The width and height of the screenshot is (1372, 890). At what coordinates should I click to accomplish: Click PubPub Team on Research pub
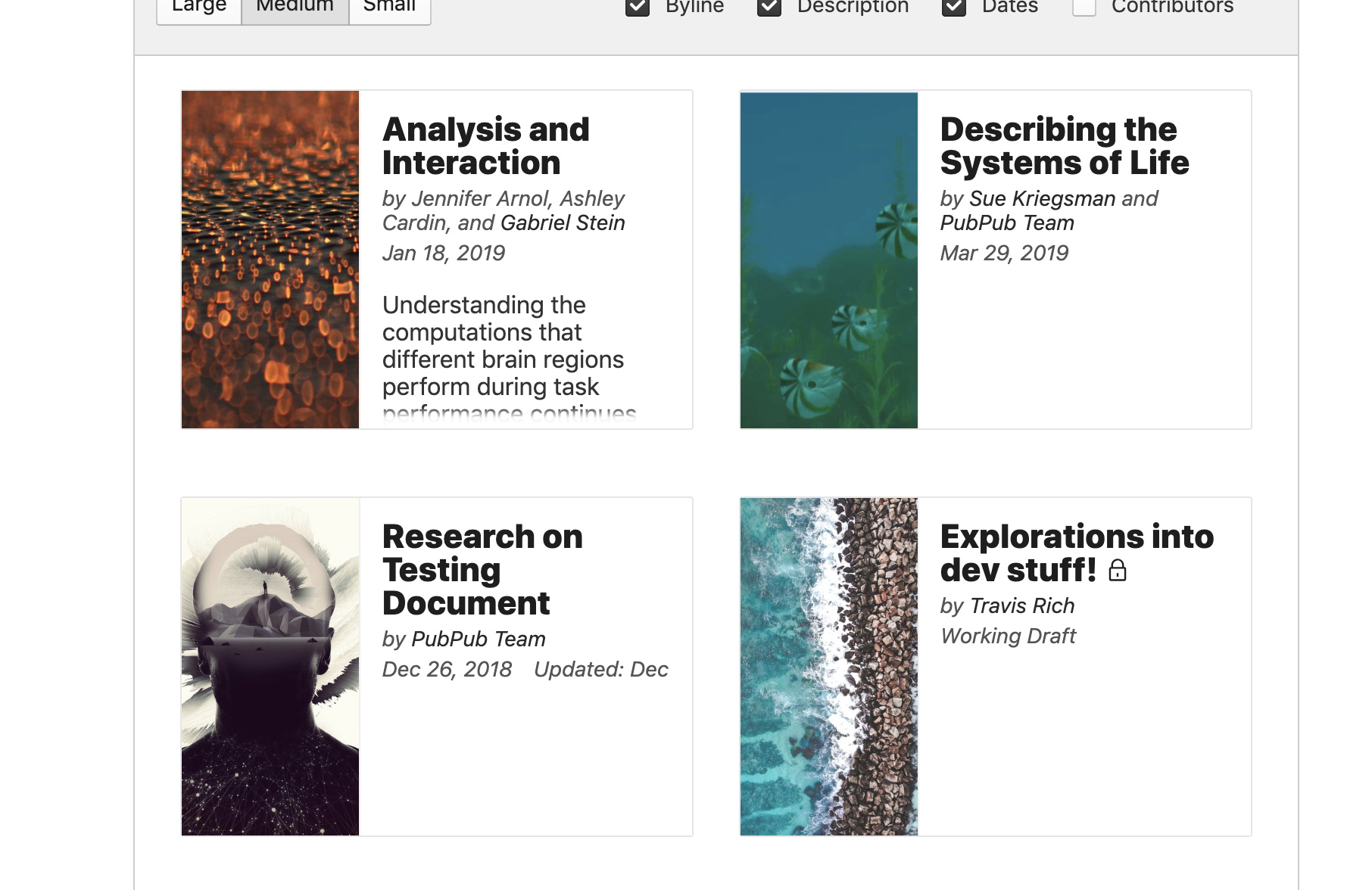pos(478,639)
